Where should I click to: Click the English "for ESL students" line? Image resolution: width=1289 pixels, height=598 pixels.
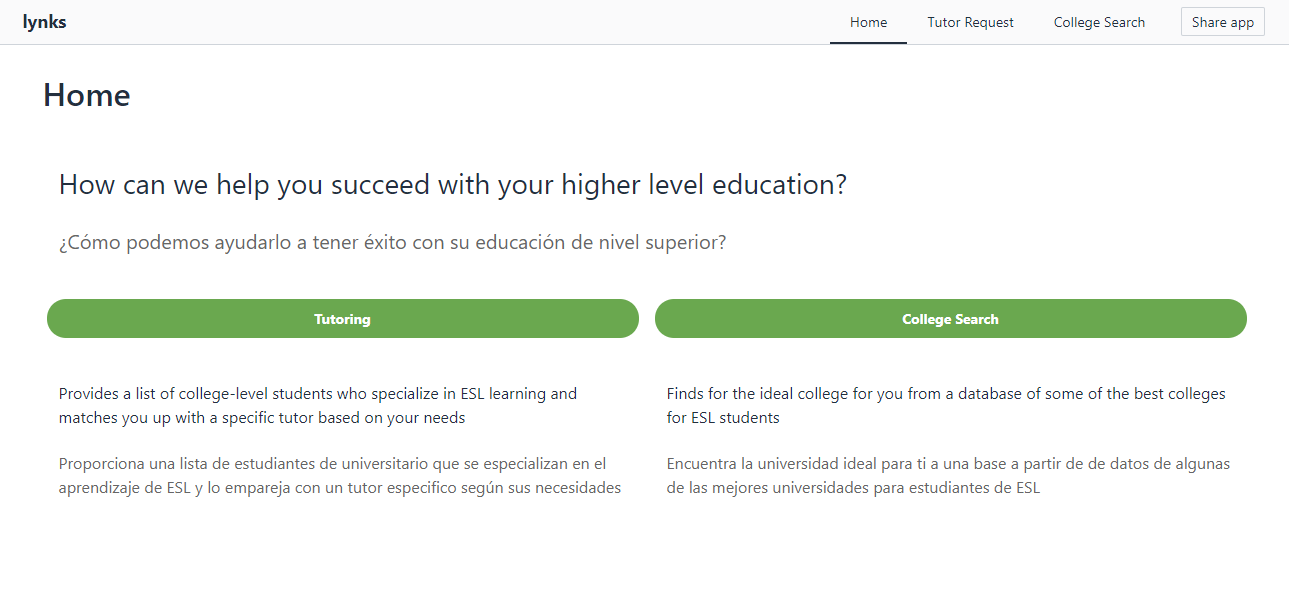tap(723, 418)
